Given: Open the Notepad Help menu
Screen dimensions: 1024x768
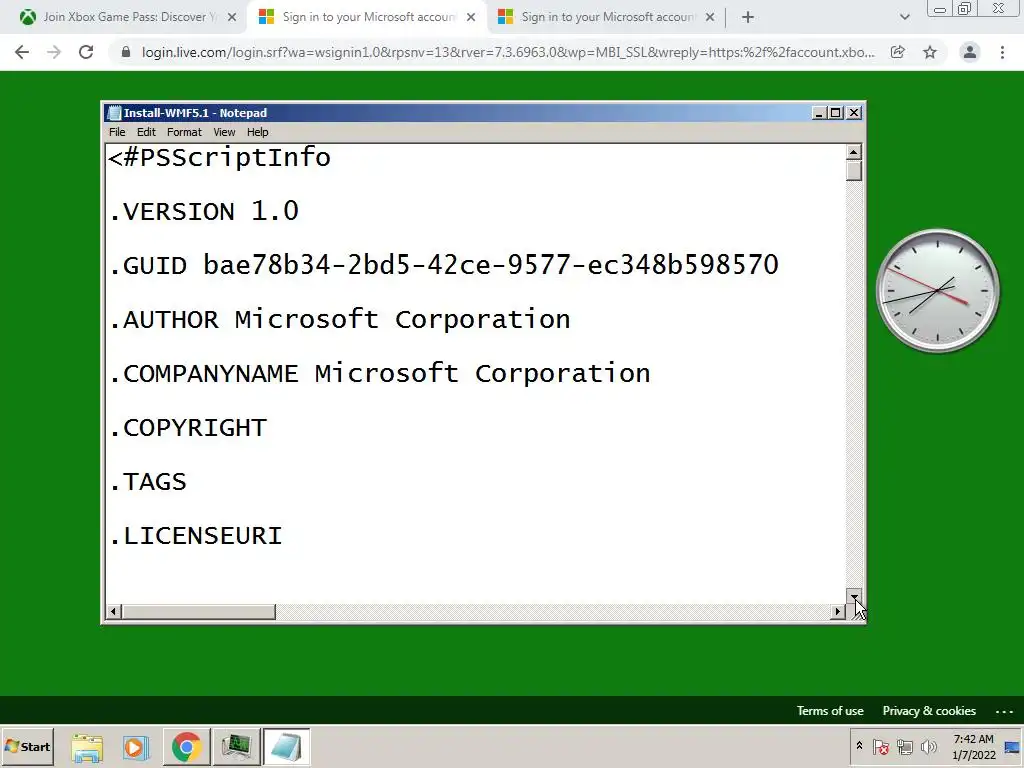Looking at the screenshot, I should pos(257,132).
